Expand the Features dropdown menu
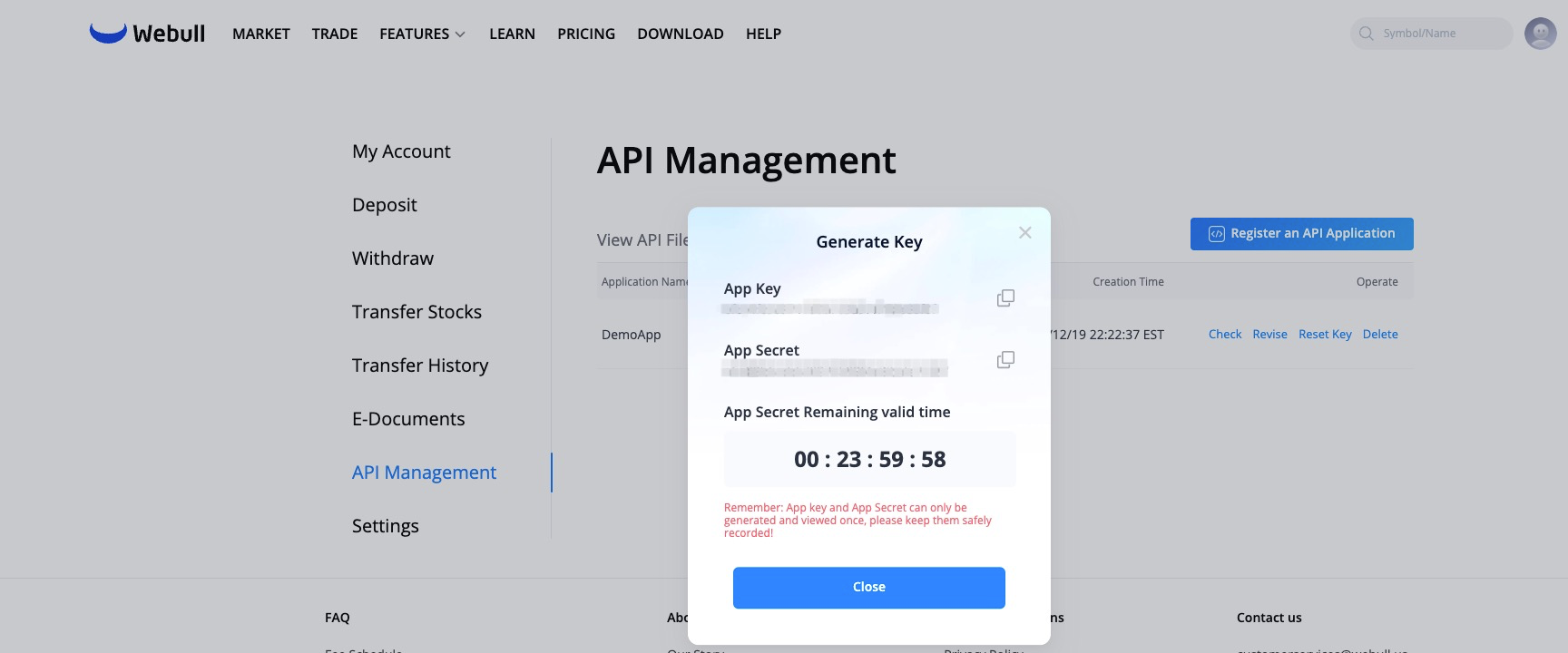Image resolution: width=1568 pixels, height=653 pixels. pyautogui.click(x=422, y=34)
